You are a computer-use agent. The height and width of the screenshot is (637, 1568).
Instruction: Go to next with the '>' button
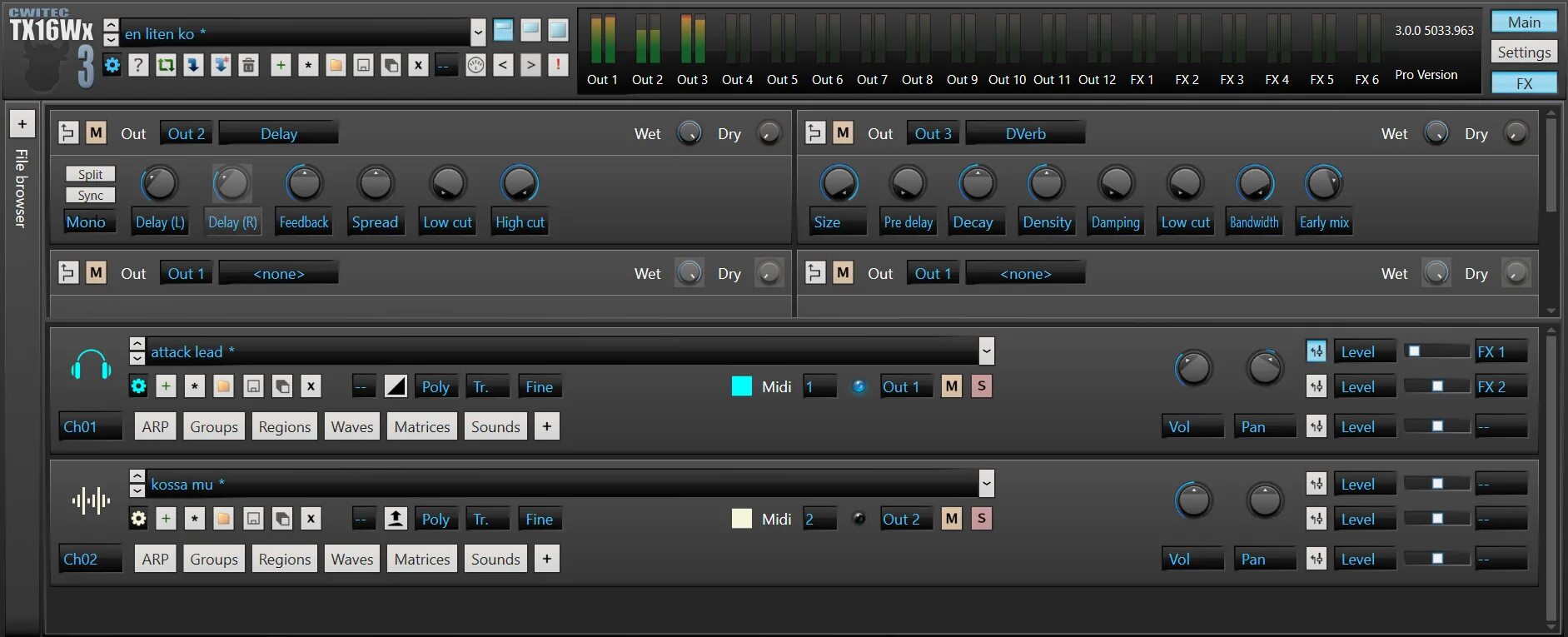[x=530, y=65]
